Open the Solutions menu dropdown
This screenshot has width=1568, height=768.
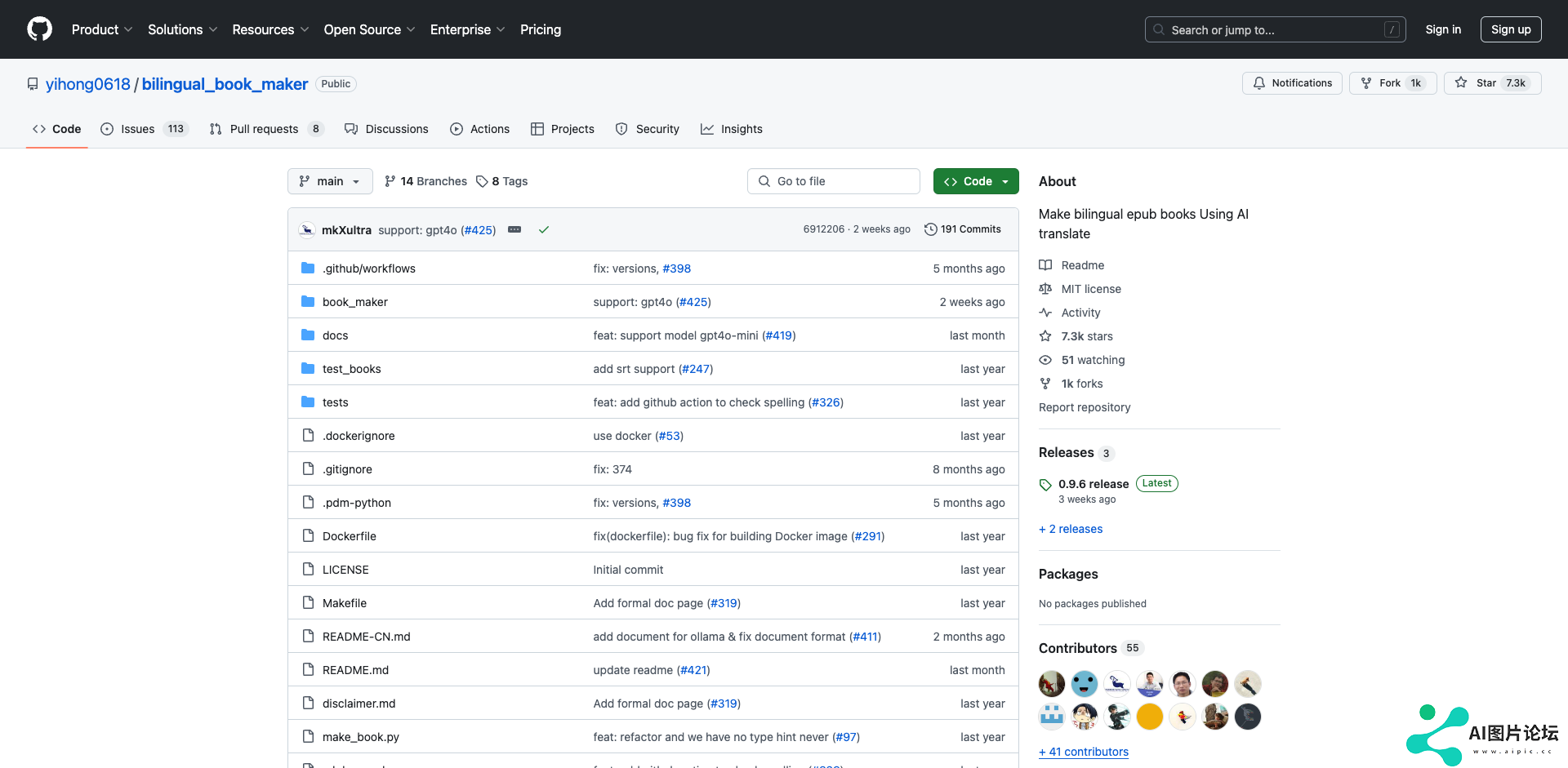pyautogui.click(x=183, y=29)
